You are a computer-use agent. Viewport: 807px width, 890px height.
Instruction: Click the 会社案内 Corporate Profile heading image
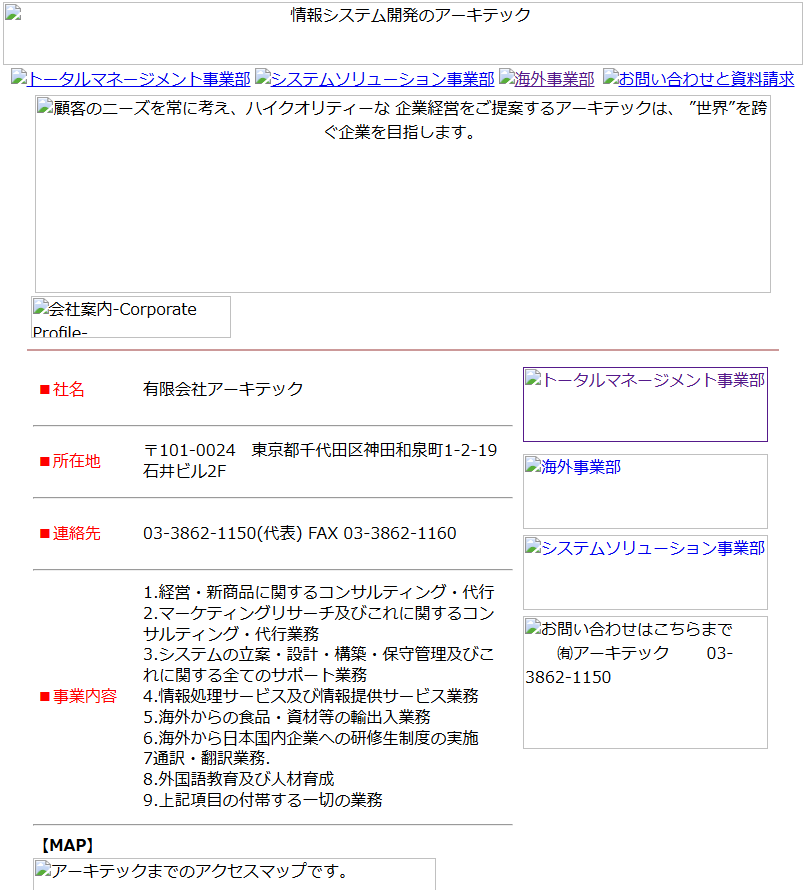[131, 317]
